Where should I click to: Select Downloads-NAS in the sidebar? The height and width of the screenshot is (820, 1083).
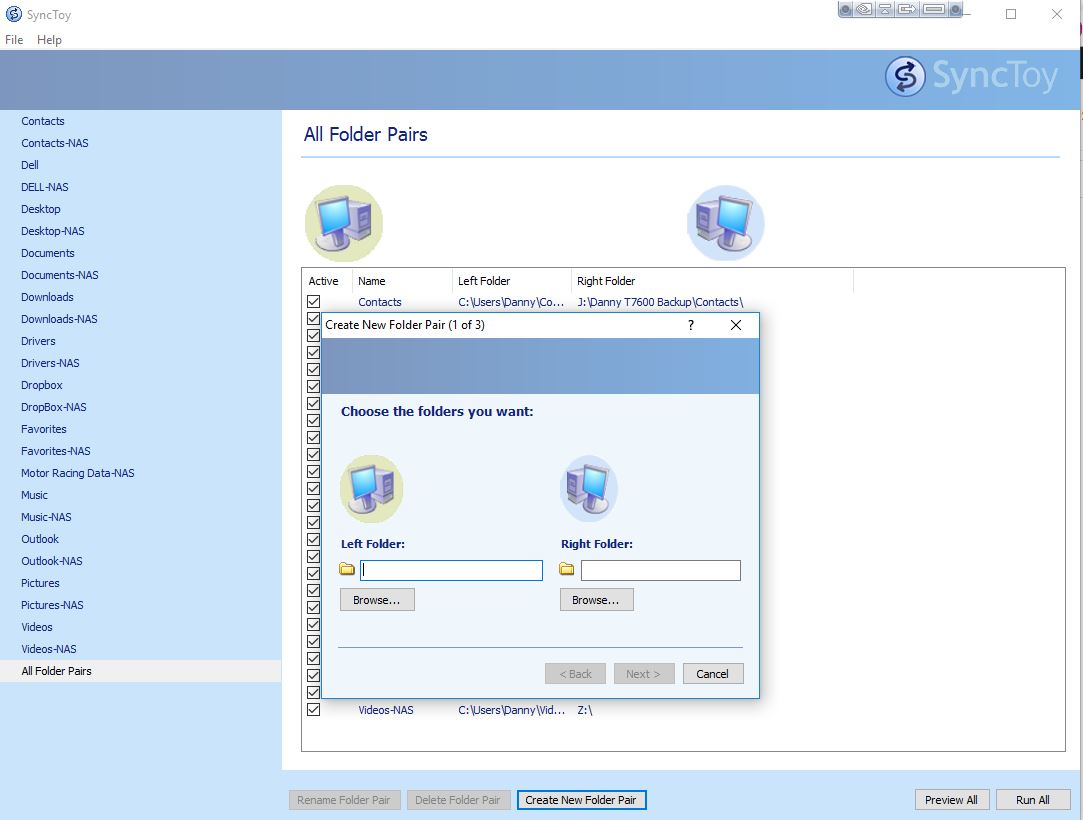coord(59,319)
